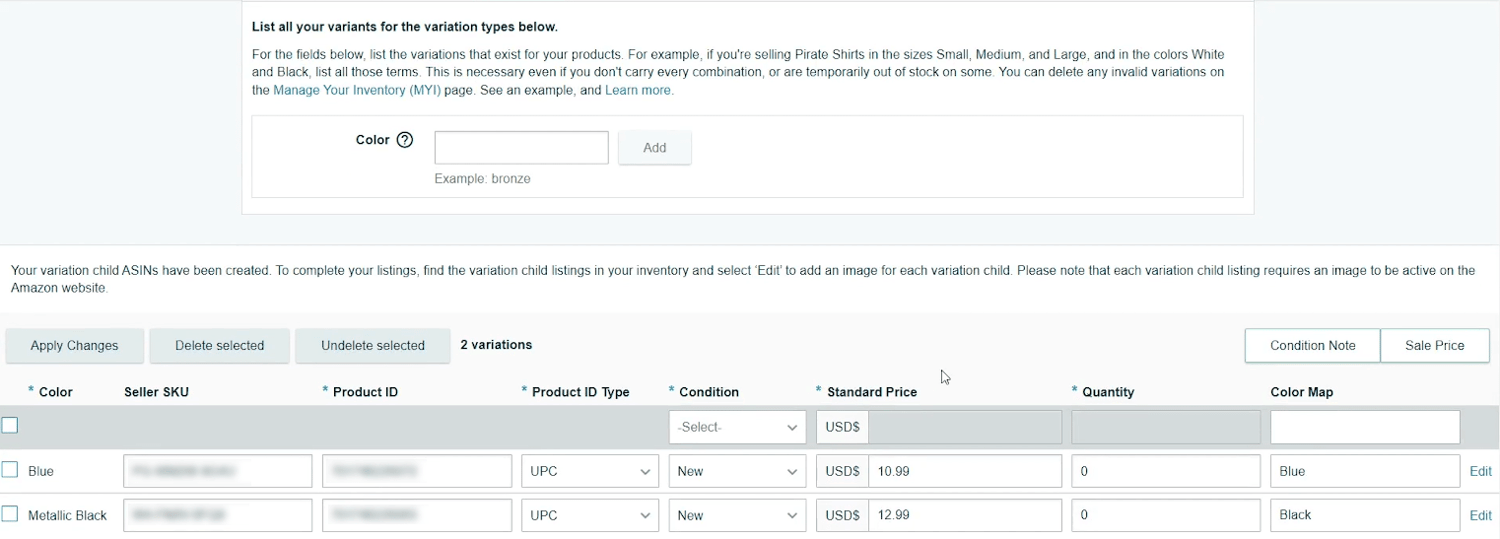The width and height of the screenshot is (1500, 539).
Task: Click the Color help question mark icon
Action: point(405,140)
